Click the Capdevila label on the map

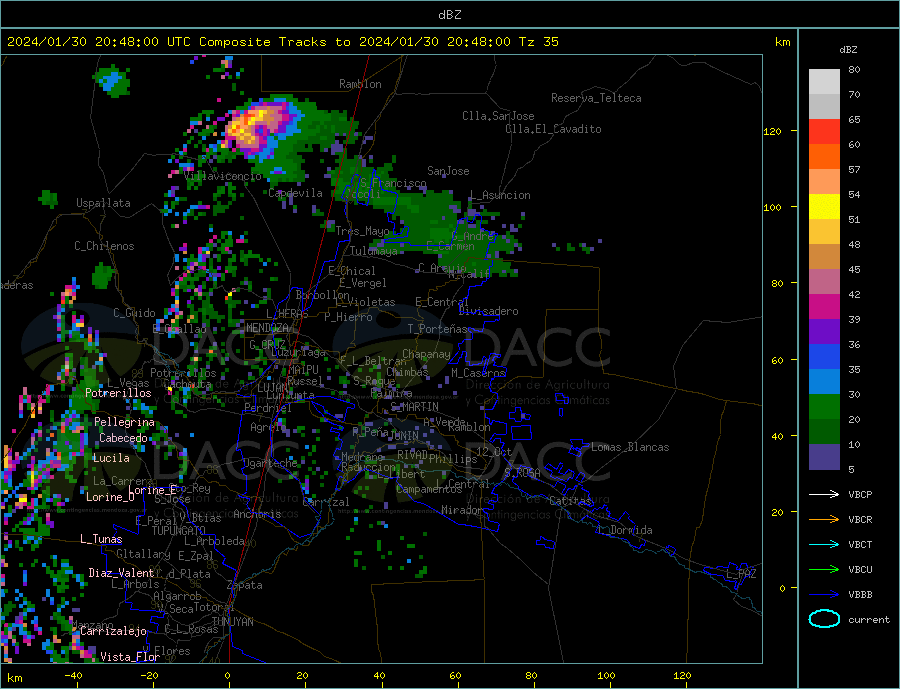pos(296,193)
